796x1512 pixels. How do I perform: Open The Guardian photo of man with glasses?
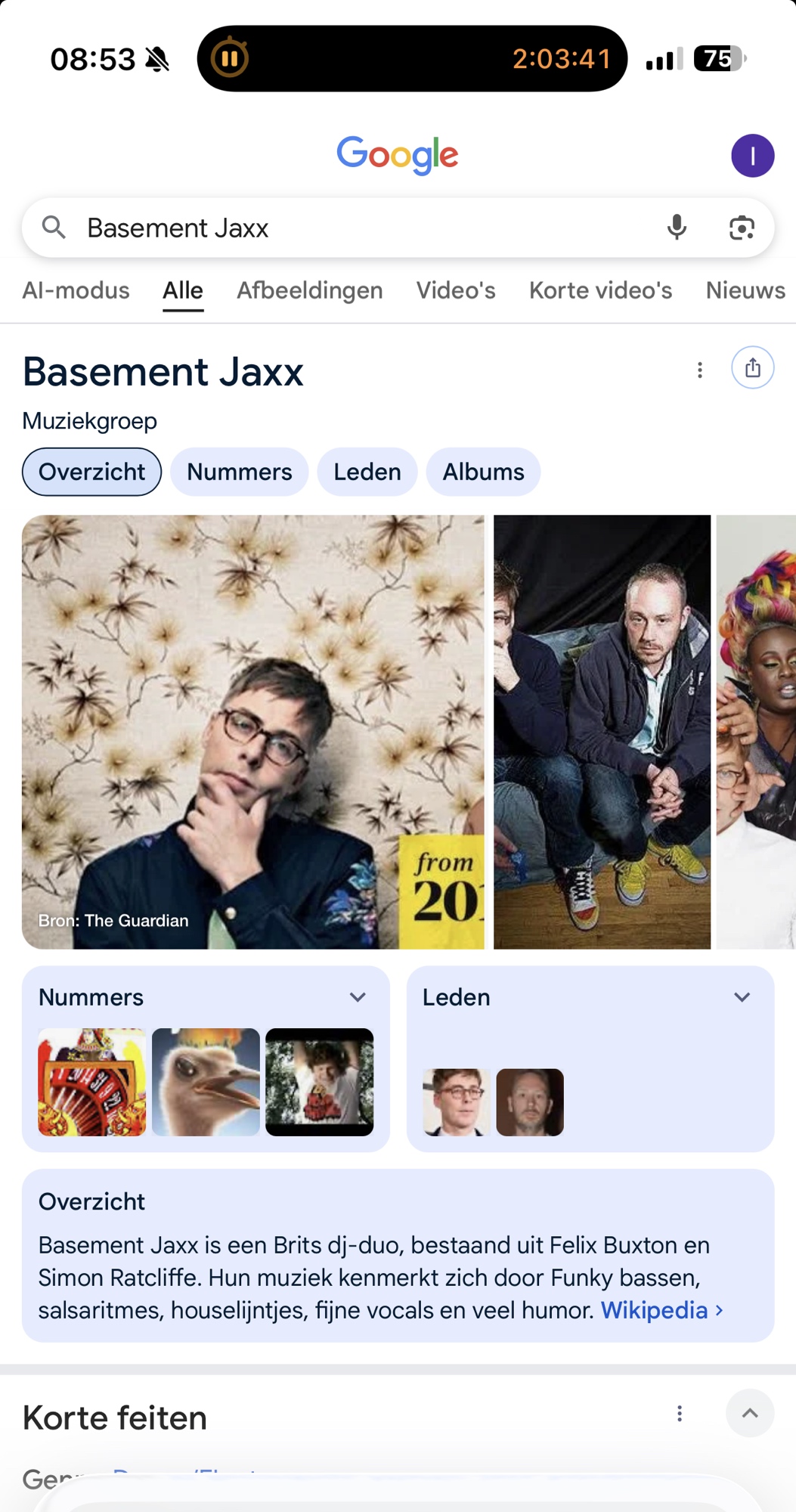[253, 732]
